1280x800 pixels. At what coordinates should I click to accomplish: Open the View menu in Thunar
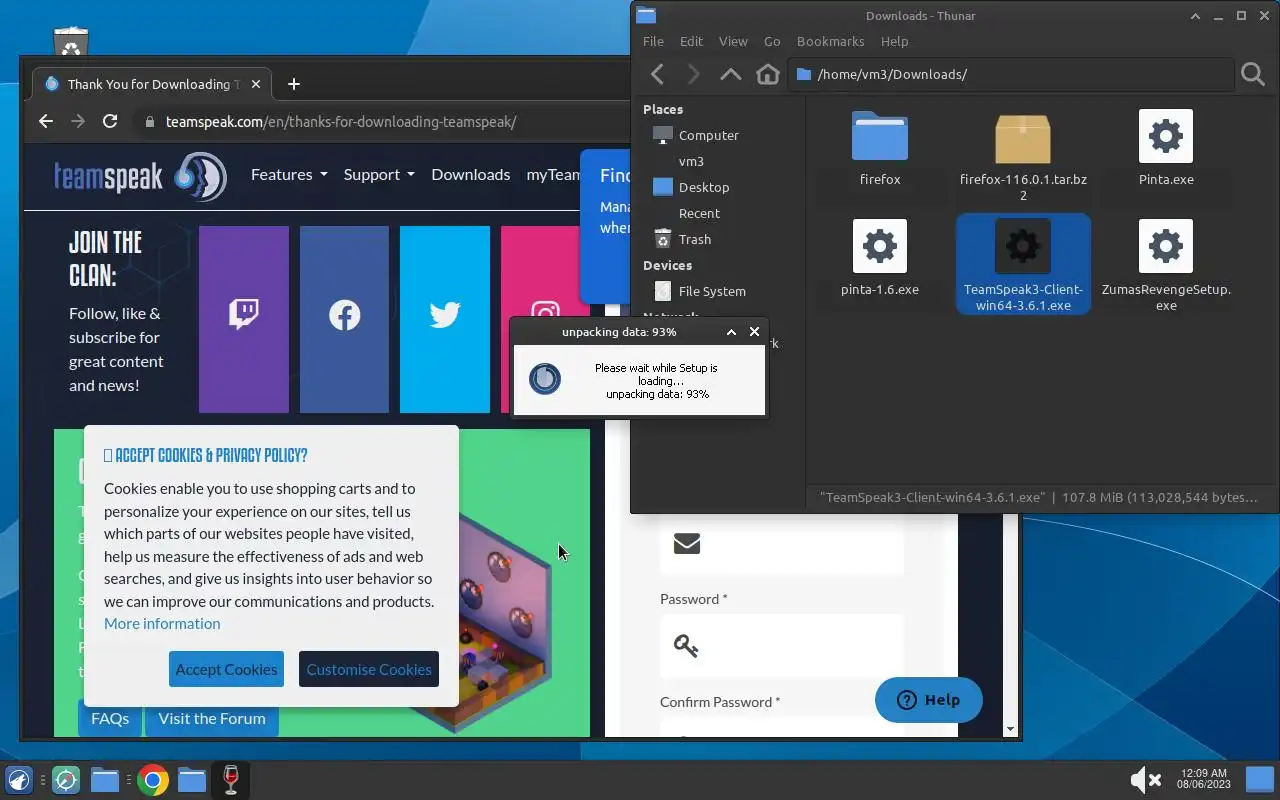pyautogui.click(x=733, y=41)
